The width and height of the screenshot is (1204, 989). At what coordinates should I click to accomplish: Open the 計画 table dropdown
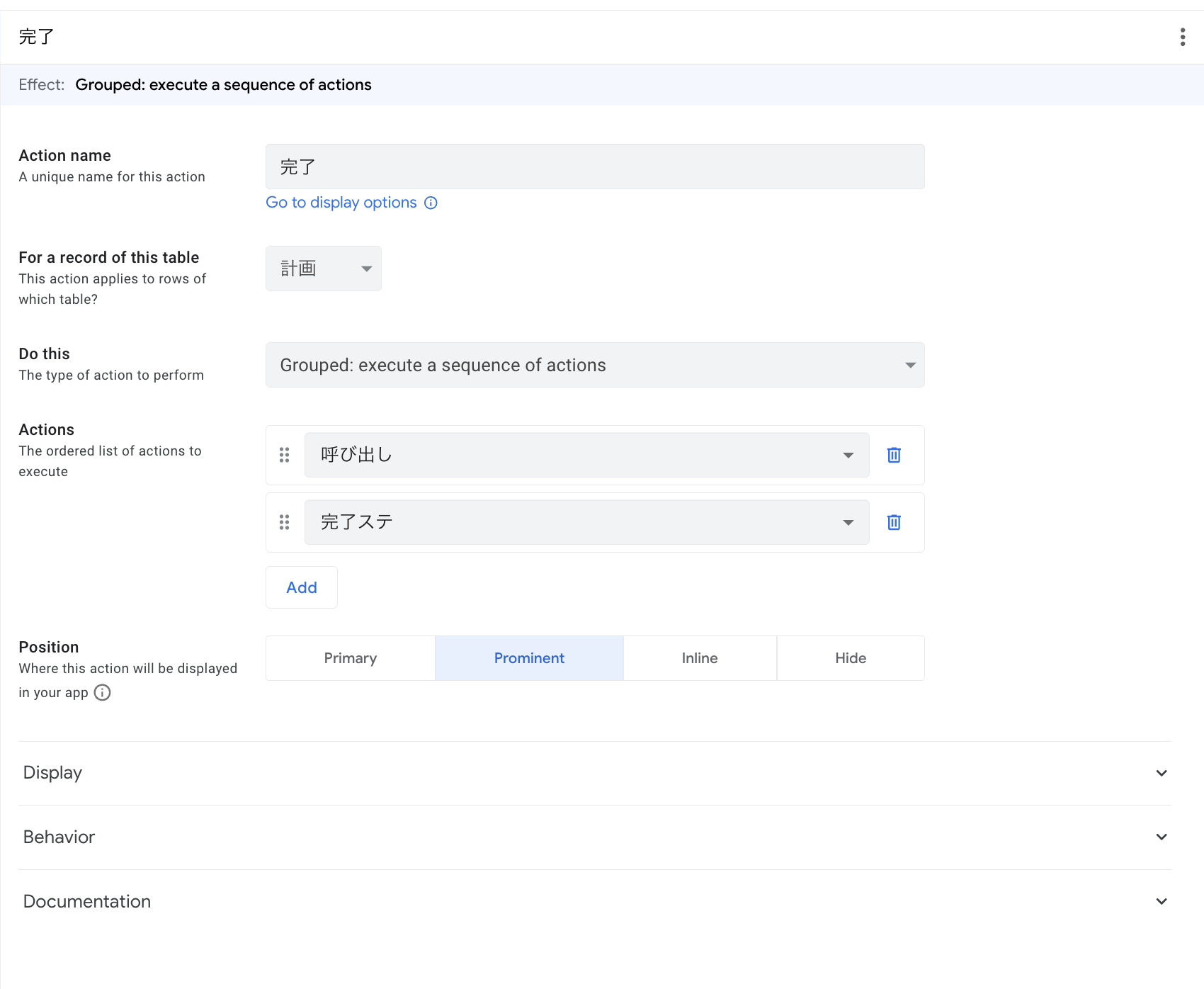[324, 269]
